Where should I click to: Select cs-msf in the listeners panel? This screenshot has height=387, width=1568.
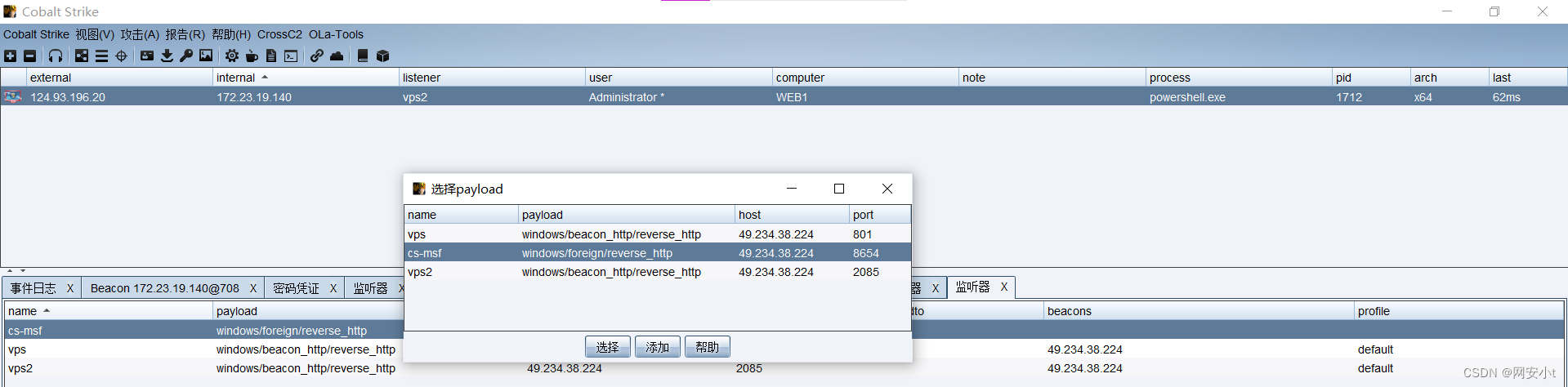pos(25,331)
